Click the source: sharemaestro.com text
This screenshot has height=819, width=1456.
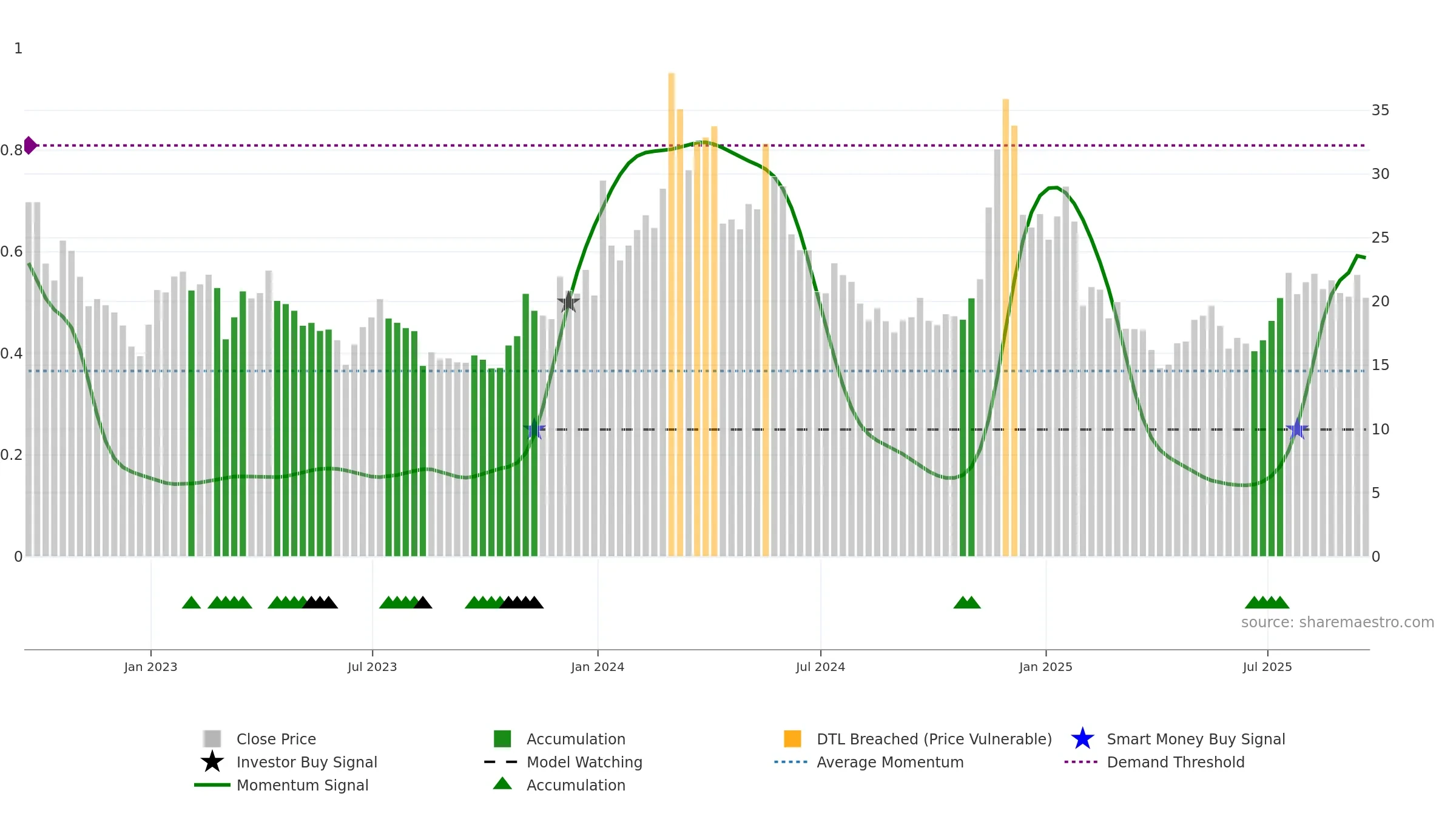pyautogui.click(x=1338, y=622)
